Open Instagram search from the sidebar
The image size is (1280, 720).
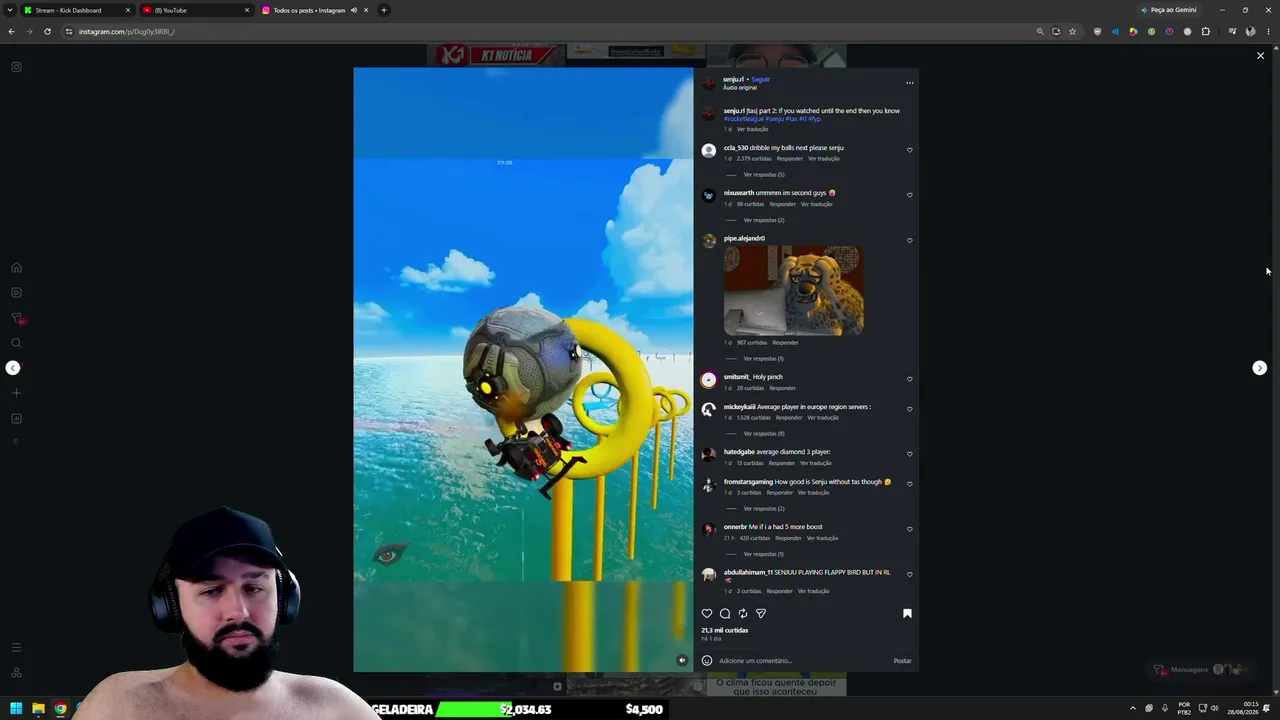(x=16, y=343)
